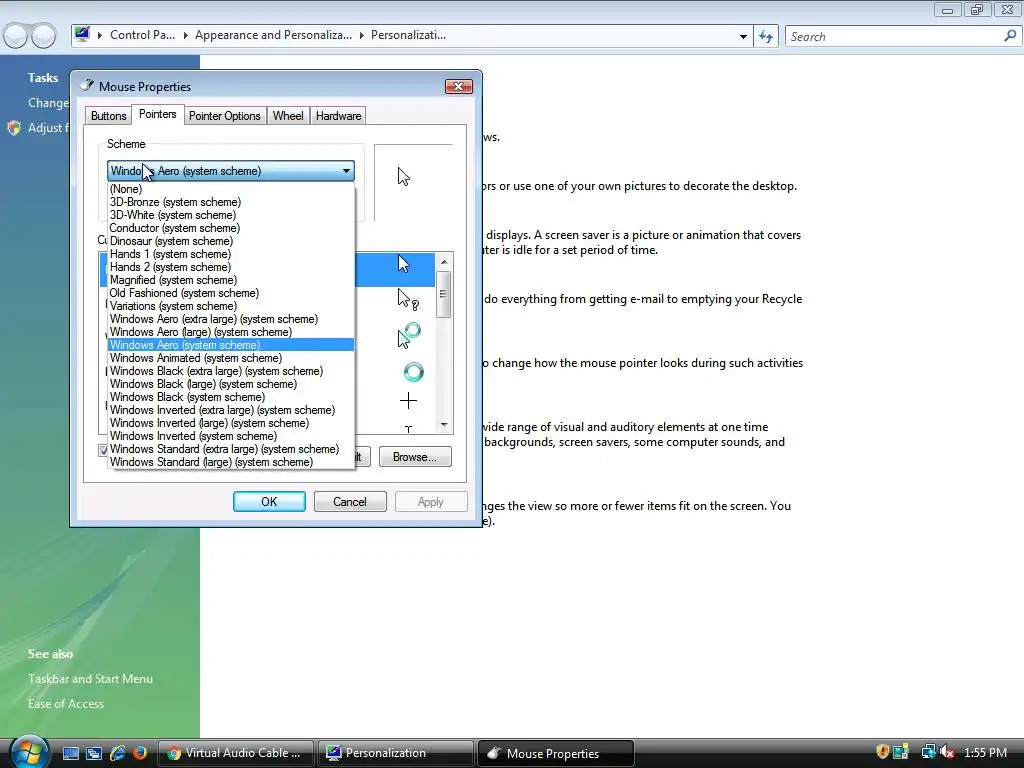Click Show Desktop quick launch icon
The height and width of the screenshot is (768, 1024).
click(71, 753)
